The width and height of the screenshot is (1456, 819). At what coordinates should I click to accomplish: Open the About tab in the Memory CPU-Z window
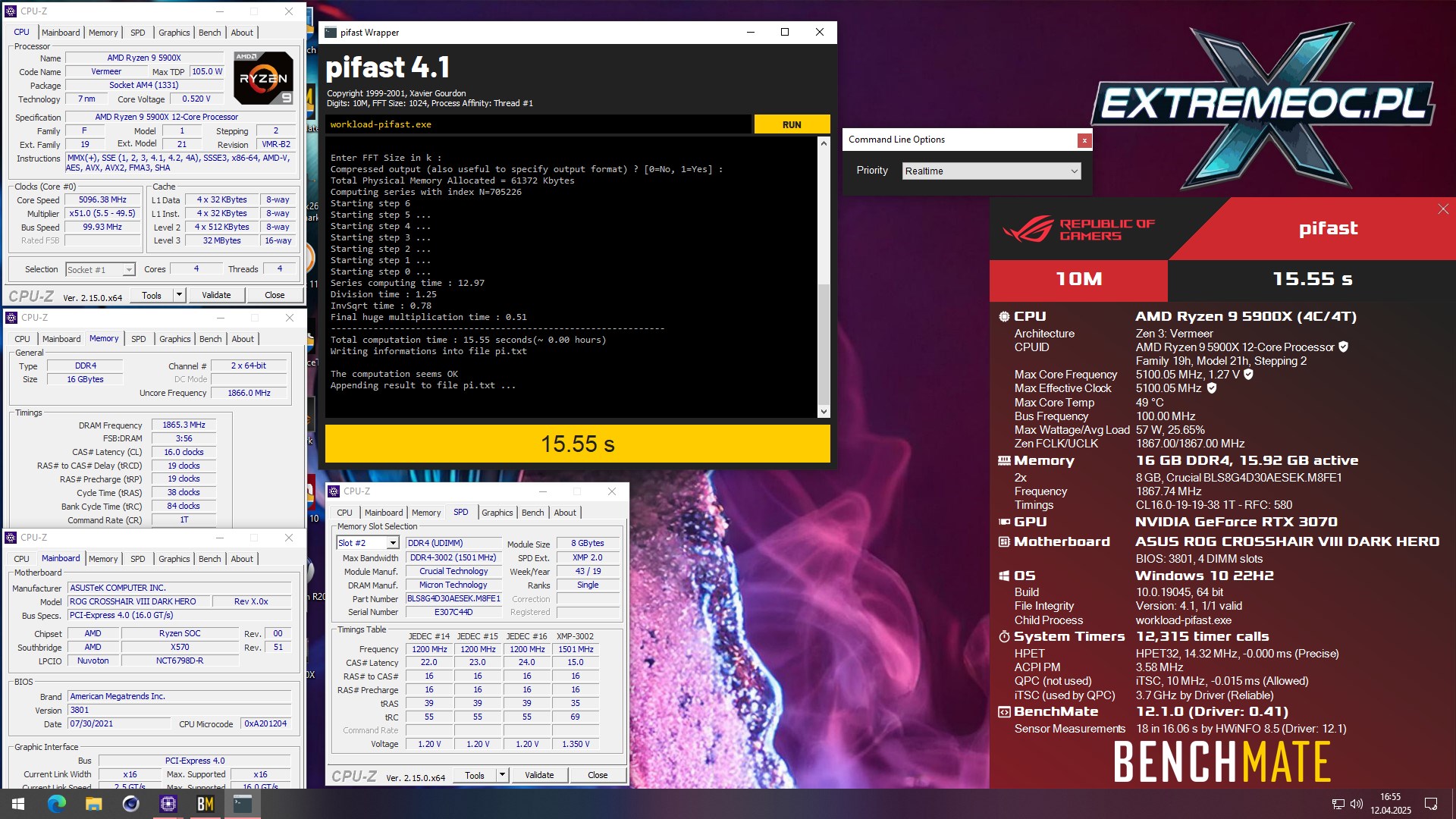tap(243, 339)
